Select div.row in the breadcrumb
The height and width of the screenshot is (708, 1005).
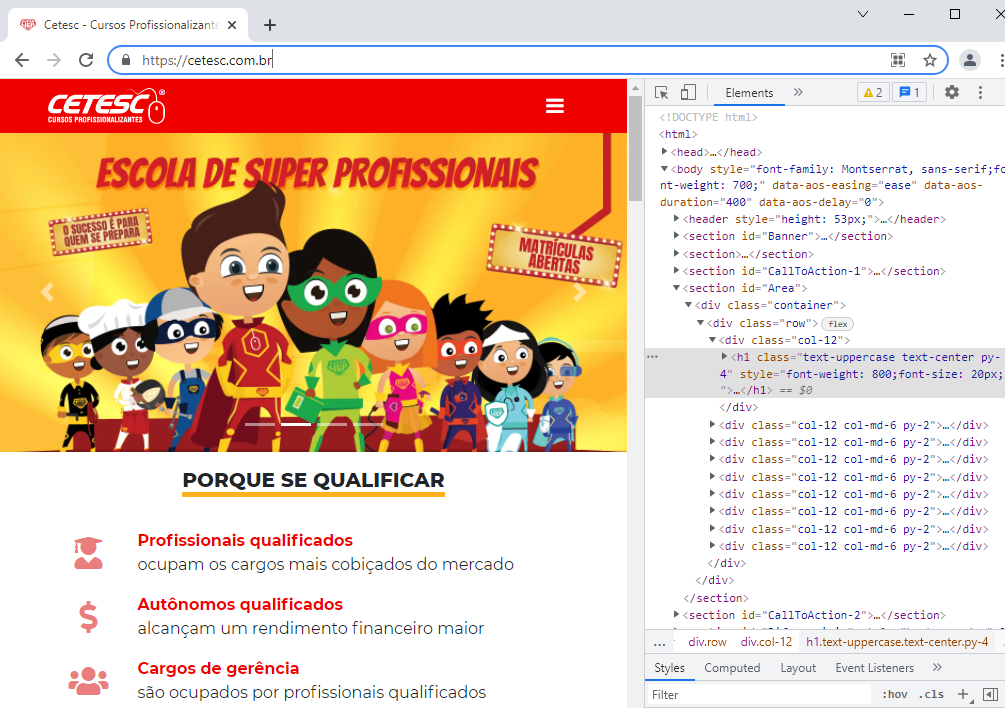(708, 642)
